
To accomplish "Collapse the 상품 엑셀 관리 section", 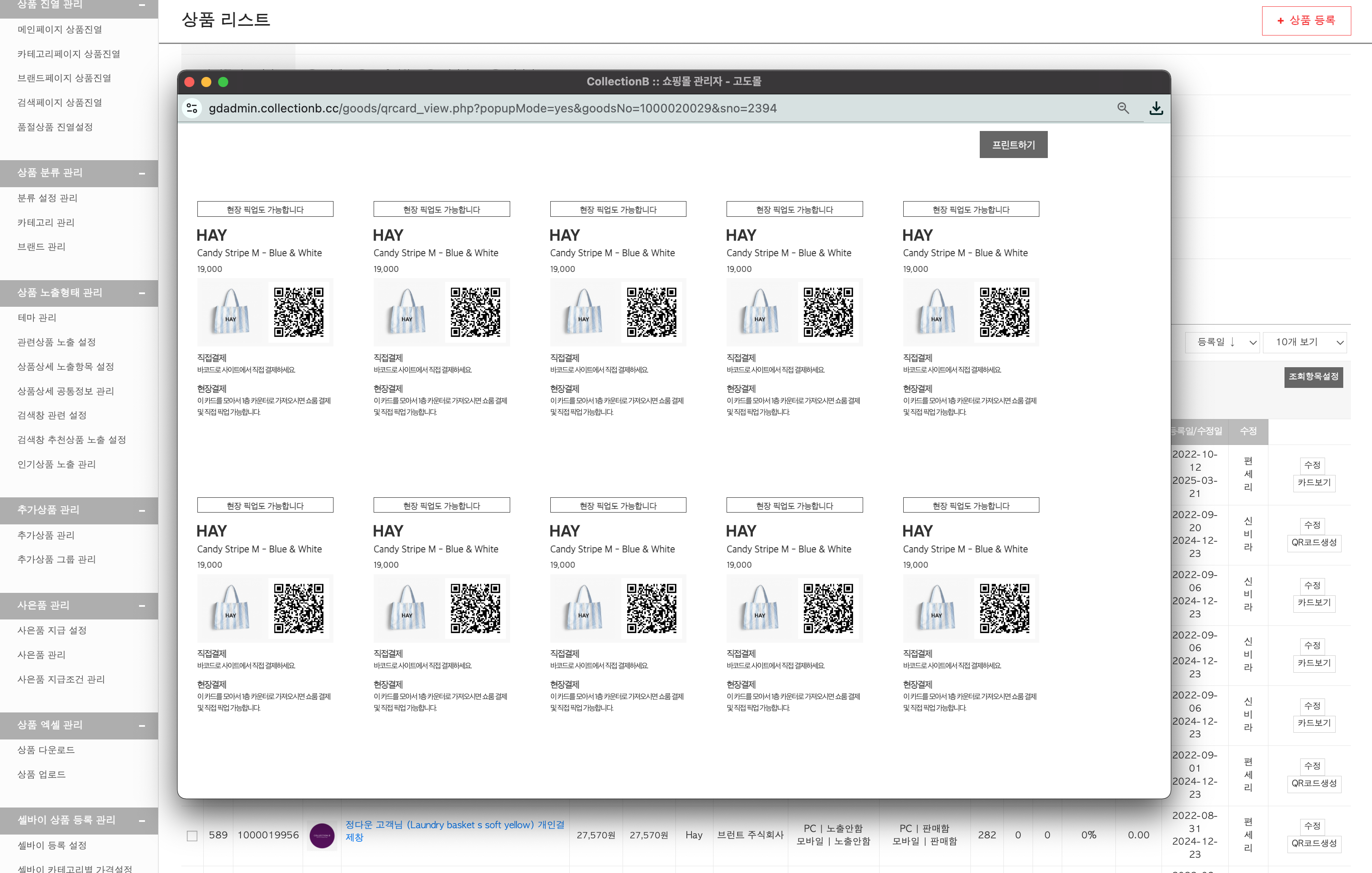I will pyautogui.click(x=142, y=726).
